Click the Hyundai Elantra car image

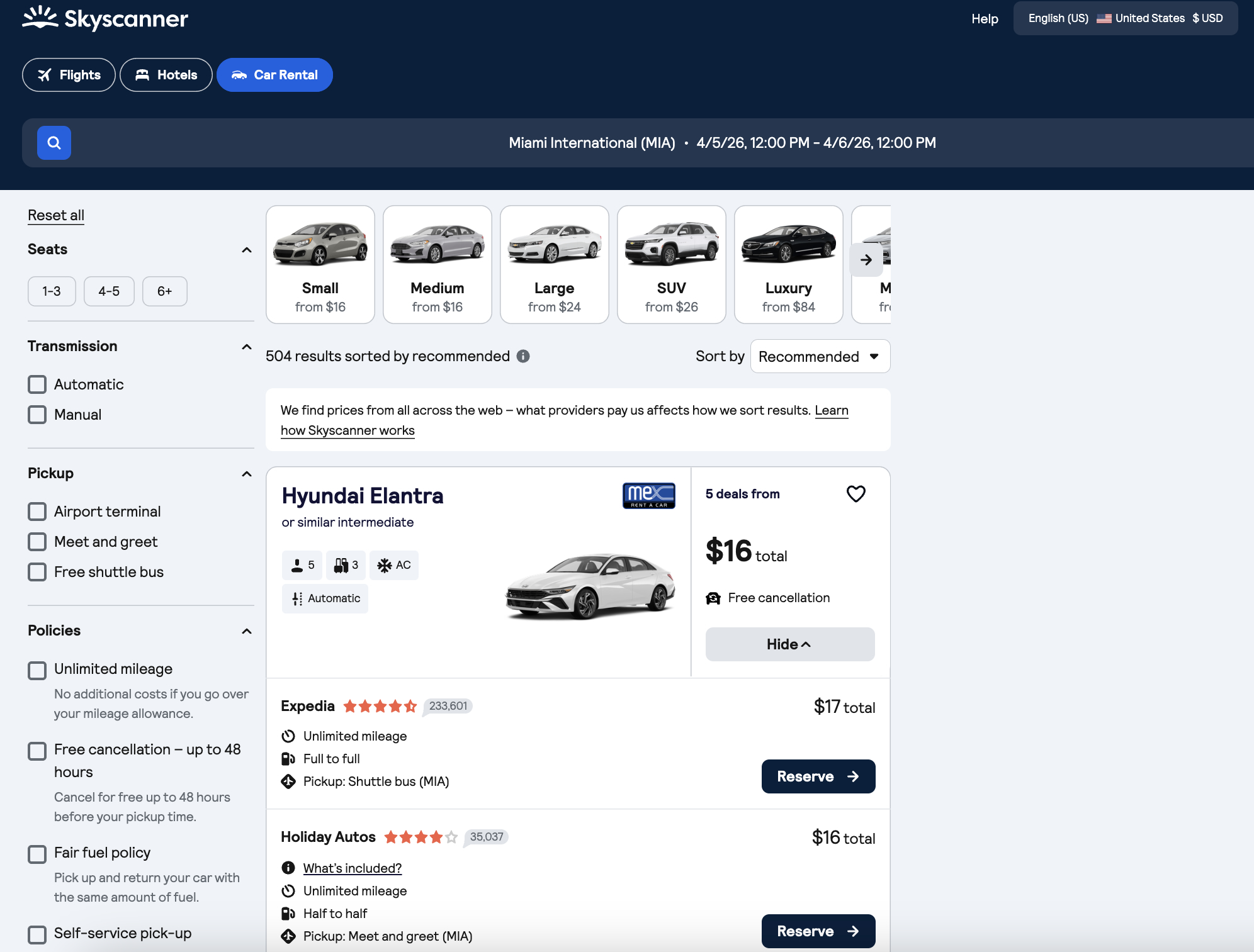(590, 586)
